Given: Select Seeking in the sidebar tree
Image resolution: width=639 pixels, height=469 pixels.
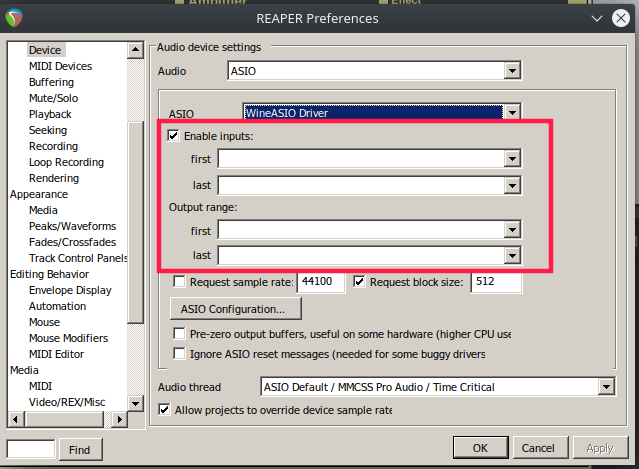Looking at the screenshot, I should (x=48, y=130).
